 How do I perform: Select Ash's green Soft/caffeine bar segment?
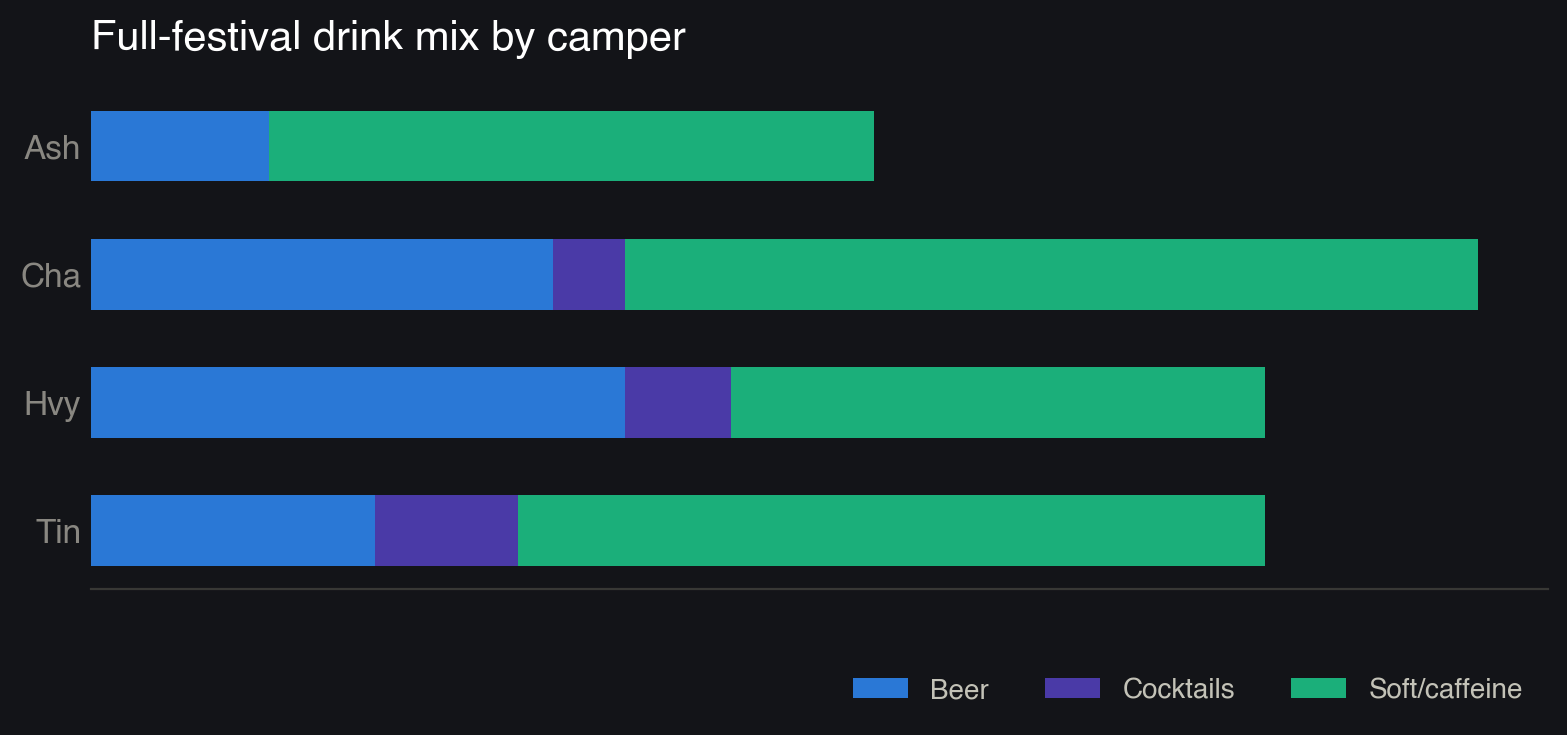(x=571, y=146)
